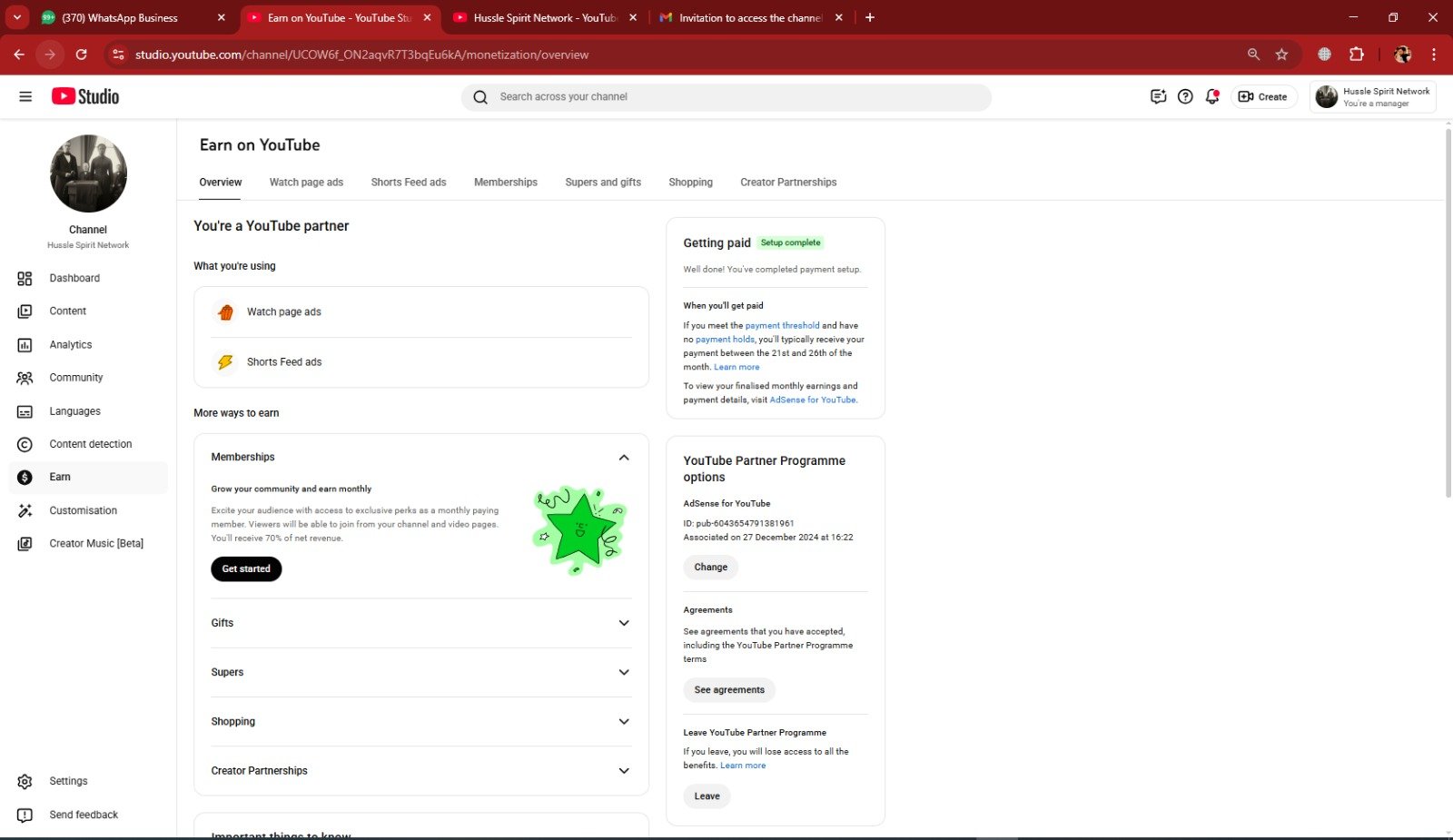Image resolution: width=1453 pixels, height=840 pixels.
Task: Click the channel profile picture thumbnail
Action: tap(88, 173)
